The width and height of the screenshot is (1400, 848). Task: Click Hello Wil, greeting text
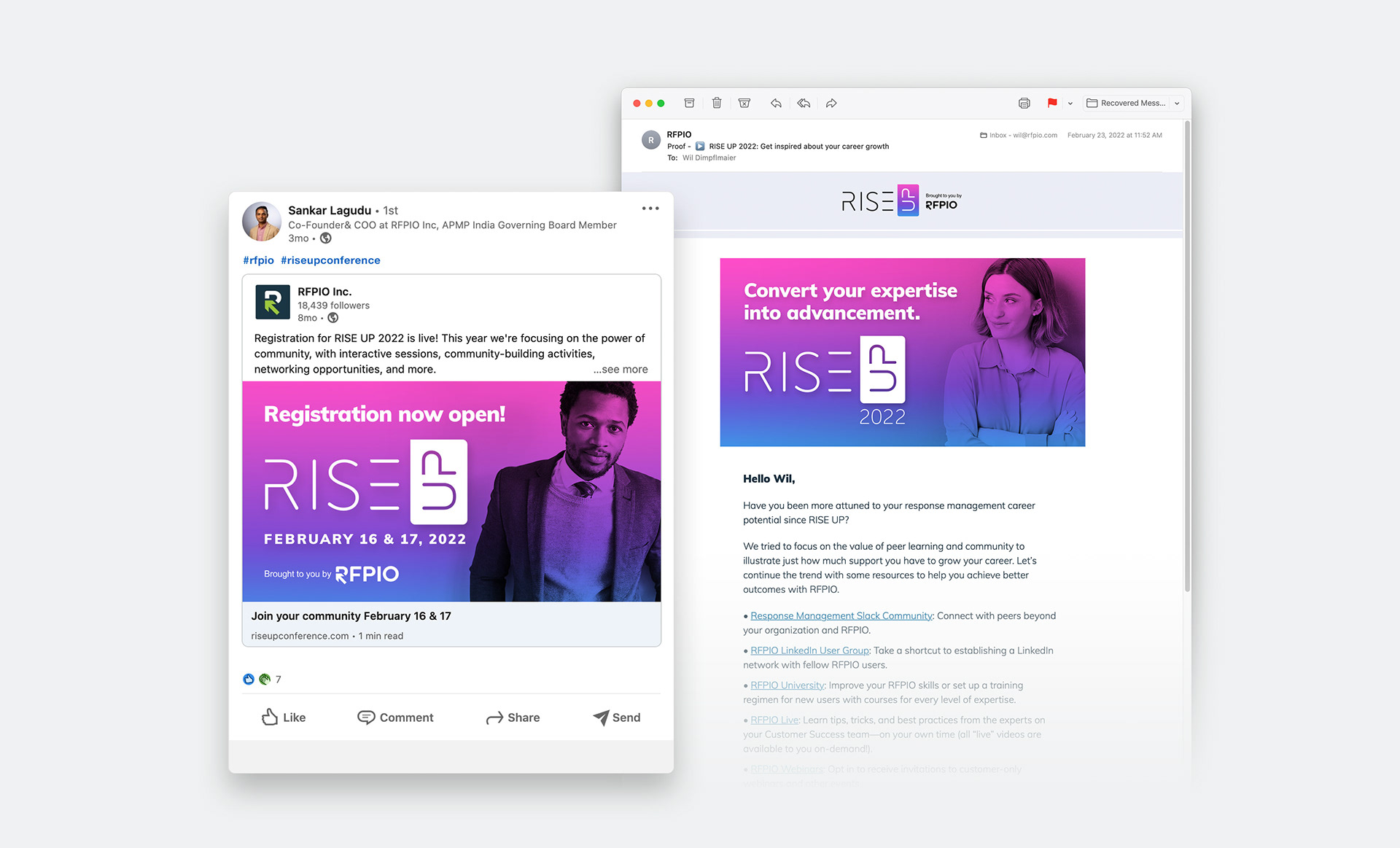(769, 479)
